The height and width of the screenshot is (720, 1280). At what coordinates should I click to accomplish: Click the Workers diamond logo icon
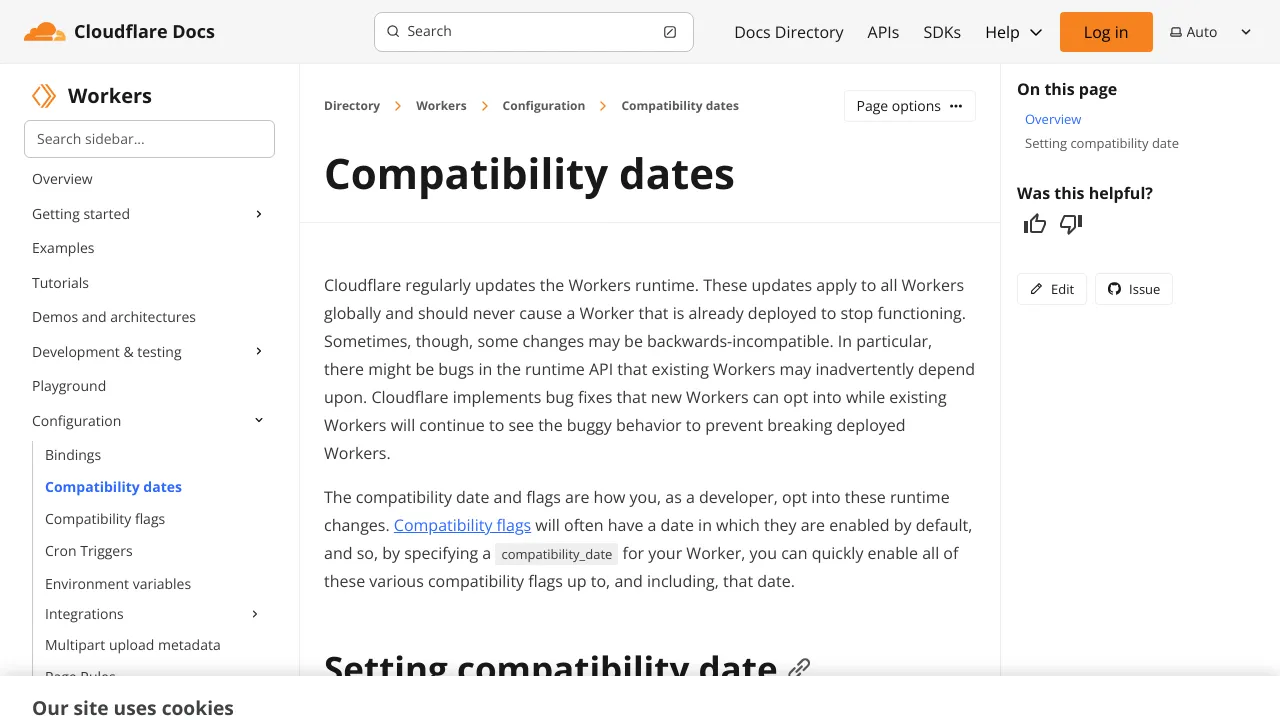[x=44, y=96]
